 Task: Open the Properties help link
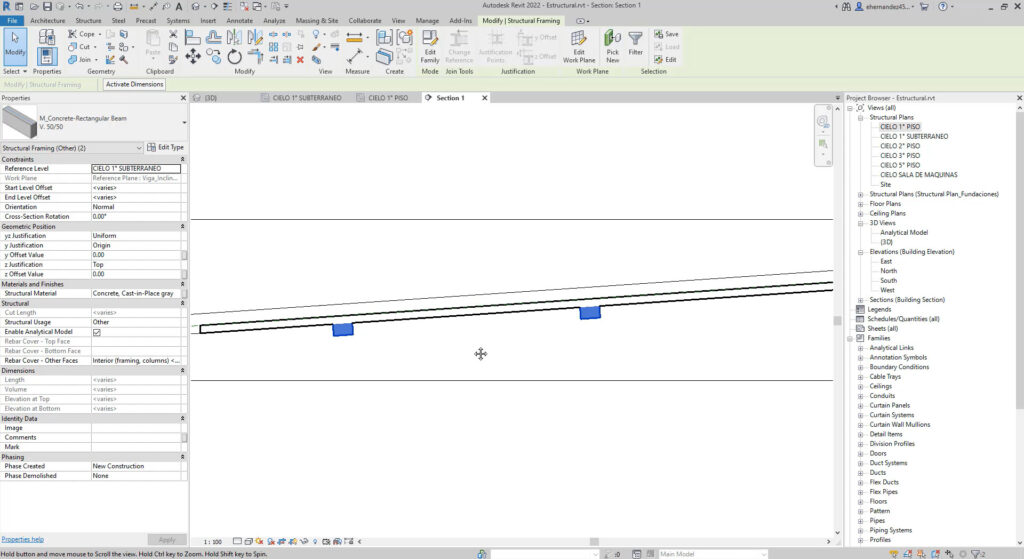pos(23,539)
